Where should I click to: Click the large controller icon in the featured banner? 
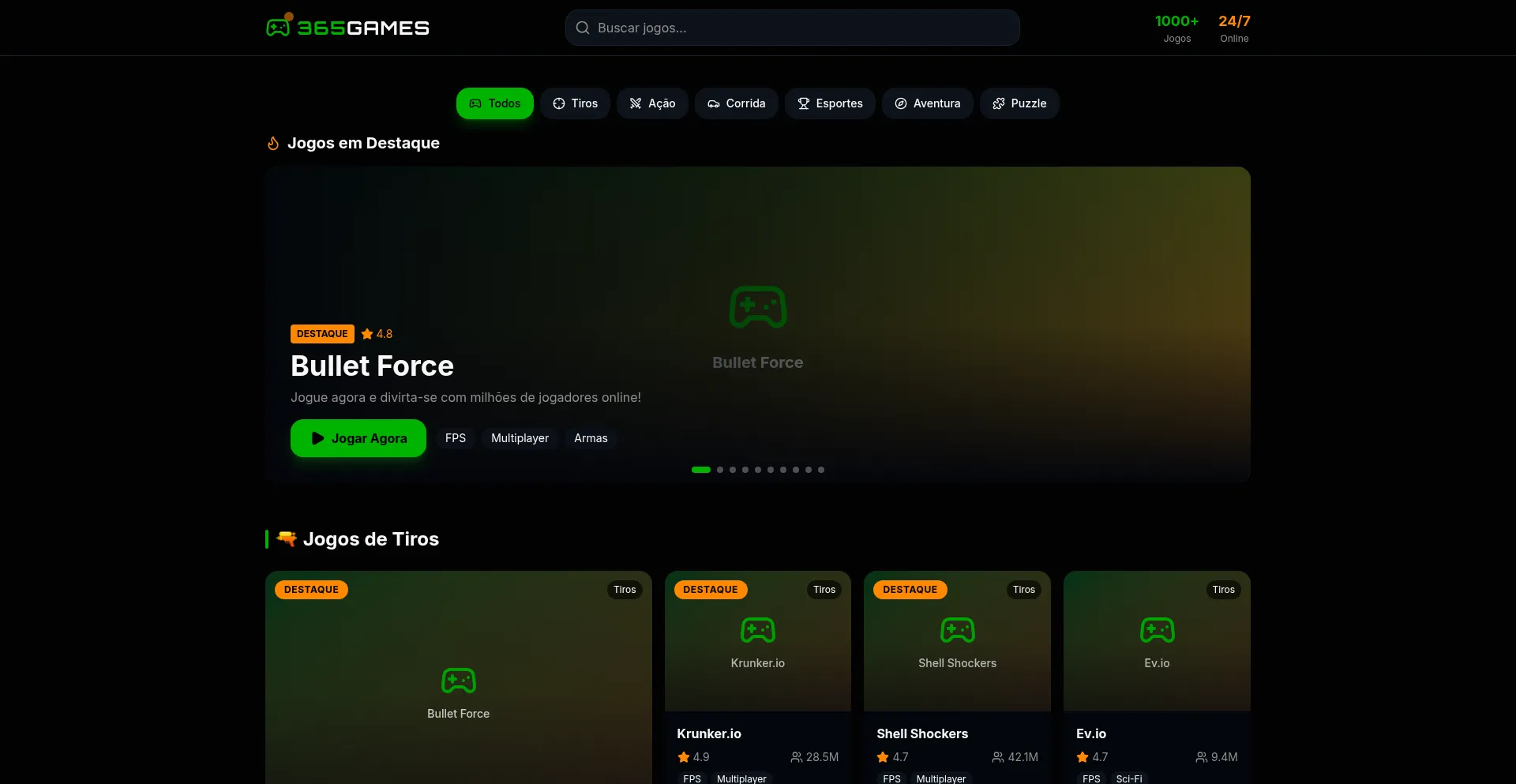pos(758,307)
